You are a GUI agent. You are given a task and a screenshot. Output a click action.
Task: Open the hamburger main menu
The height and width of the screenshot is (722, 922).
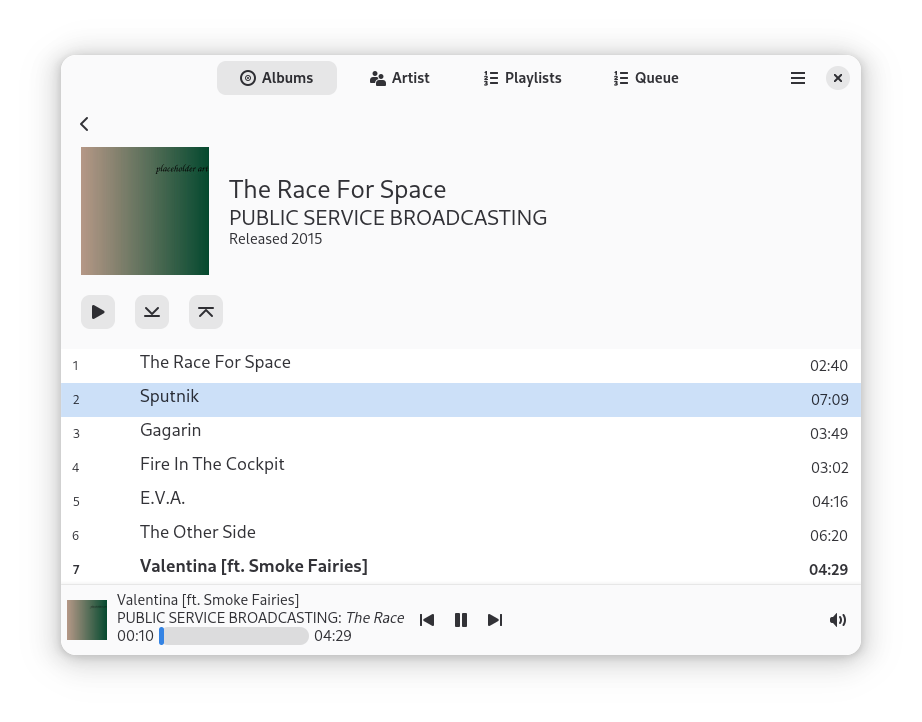pyautogui.click(x=797, y=78)
